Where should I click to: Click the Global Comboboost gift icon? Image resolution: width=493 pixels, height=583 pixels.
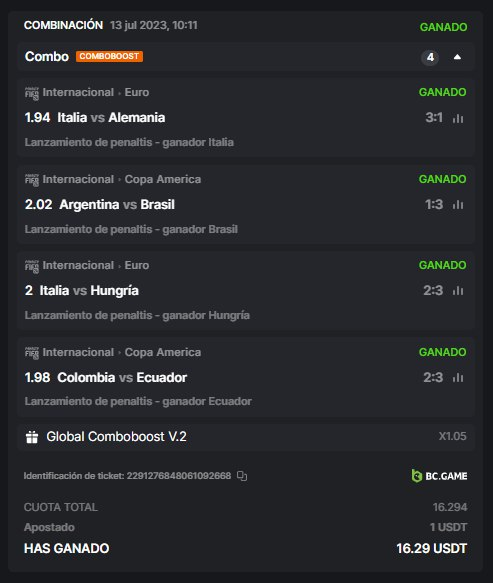32,437
